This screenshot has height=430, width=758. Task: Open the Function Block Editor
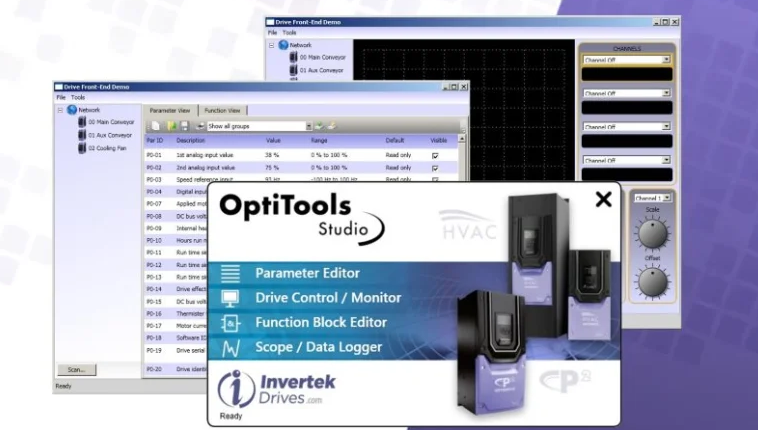click(x=321, y=323)
